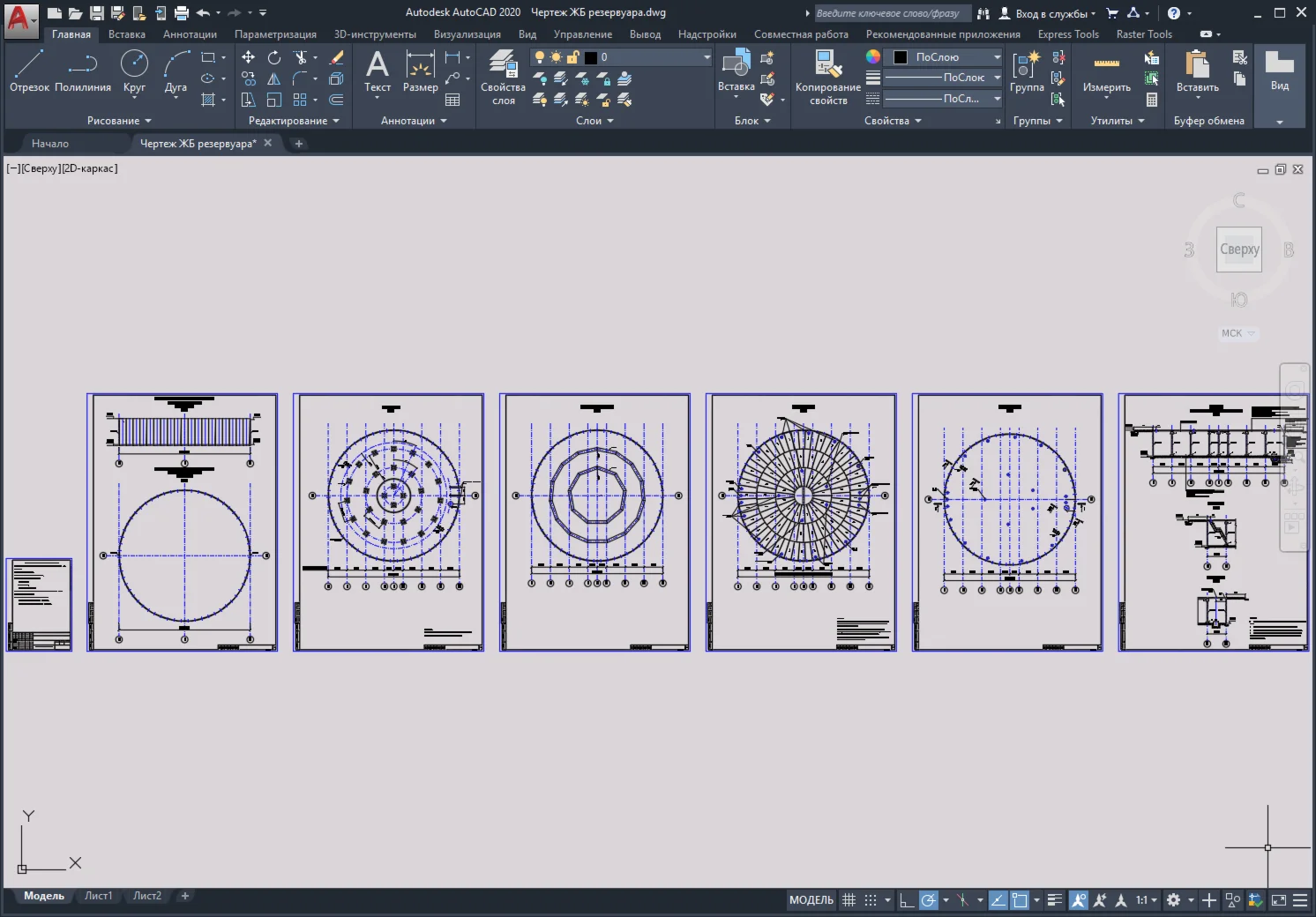Open the Визуализация ribbon tab
This screenshot has height=917, width=1316.
467,34
